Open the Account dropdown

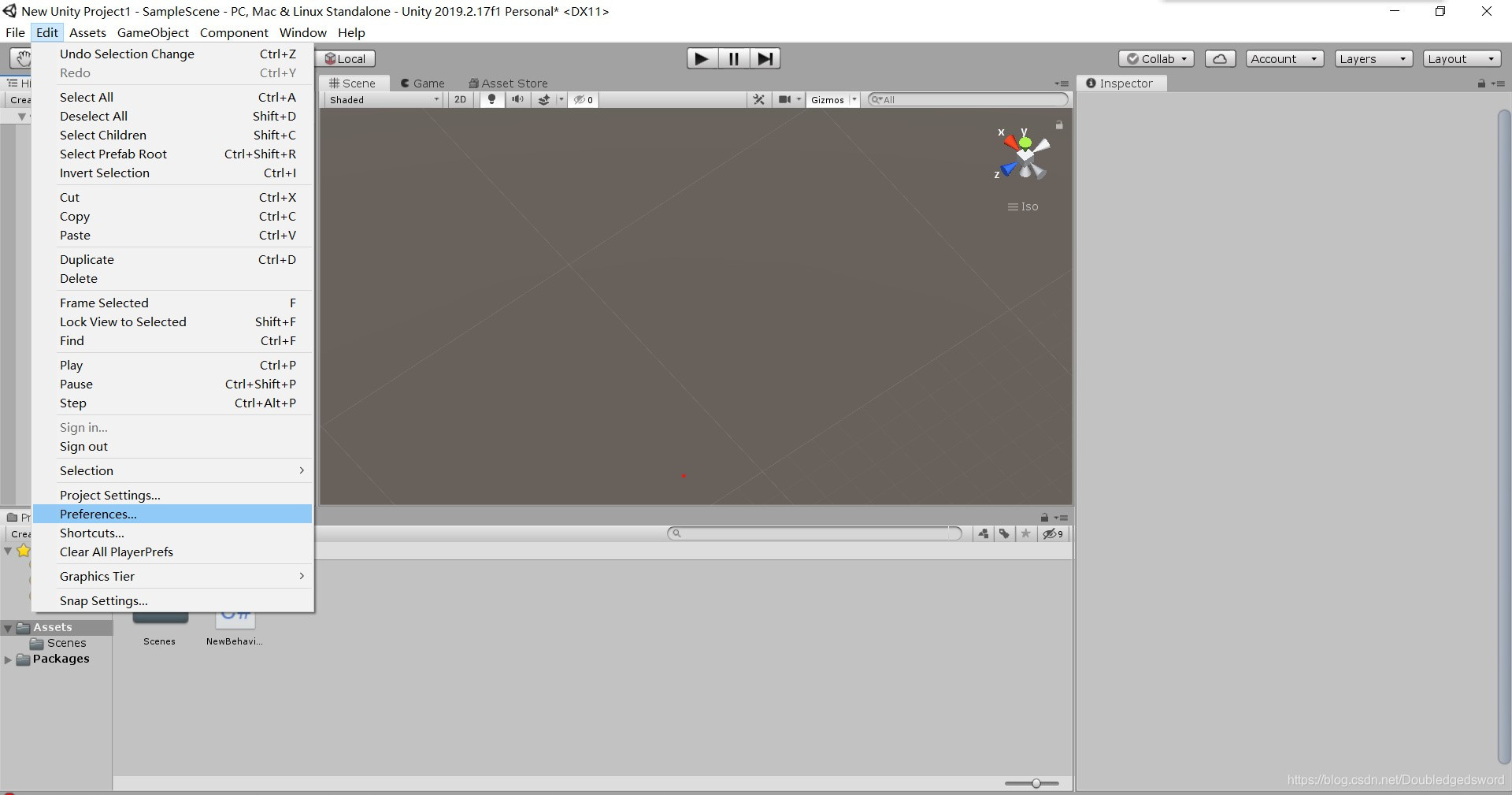[x=1284, y=58]
